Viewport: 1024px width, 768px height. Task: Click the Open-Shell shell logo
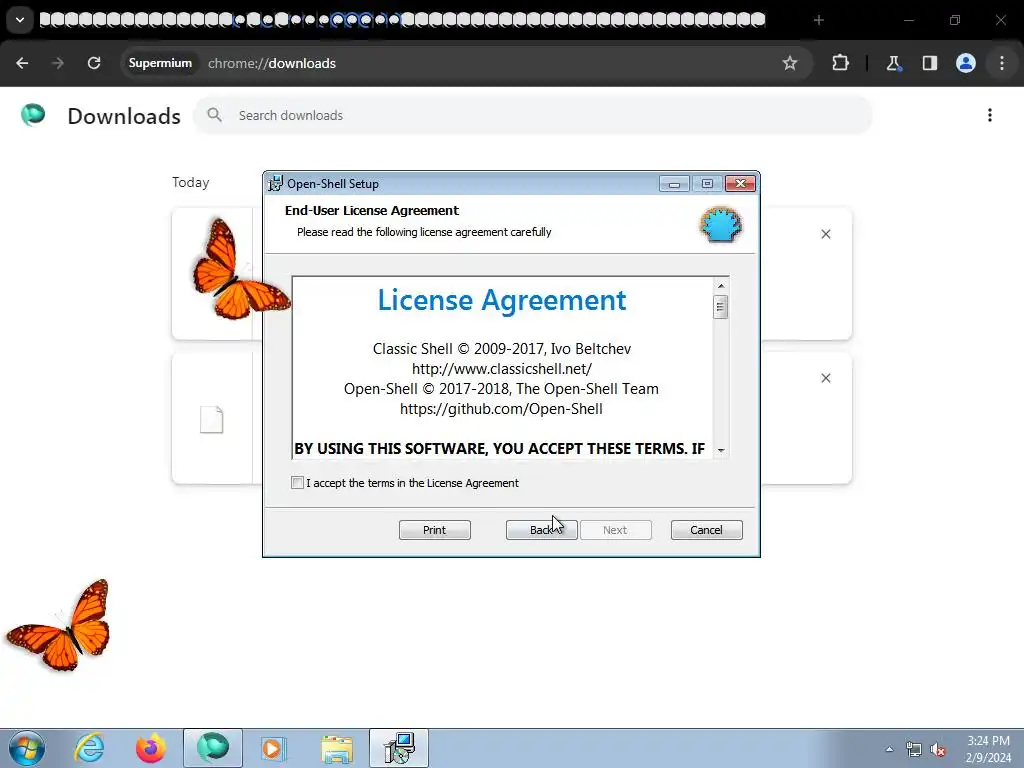pyautogui.click(x=721, y=225)
